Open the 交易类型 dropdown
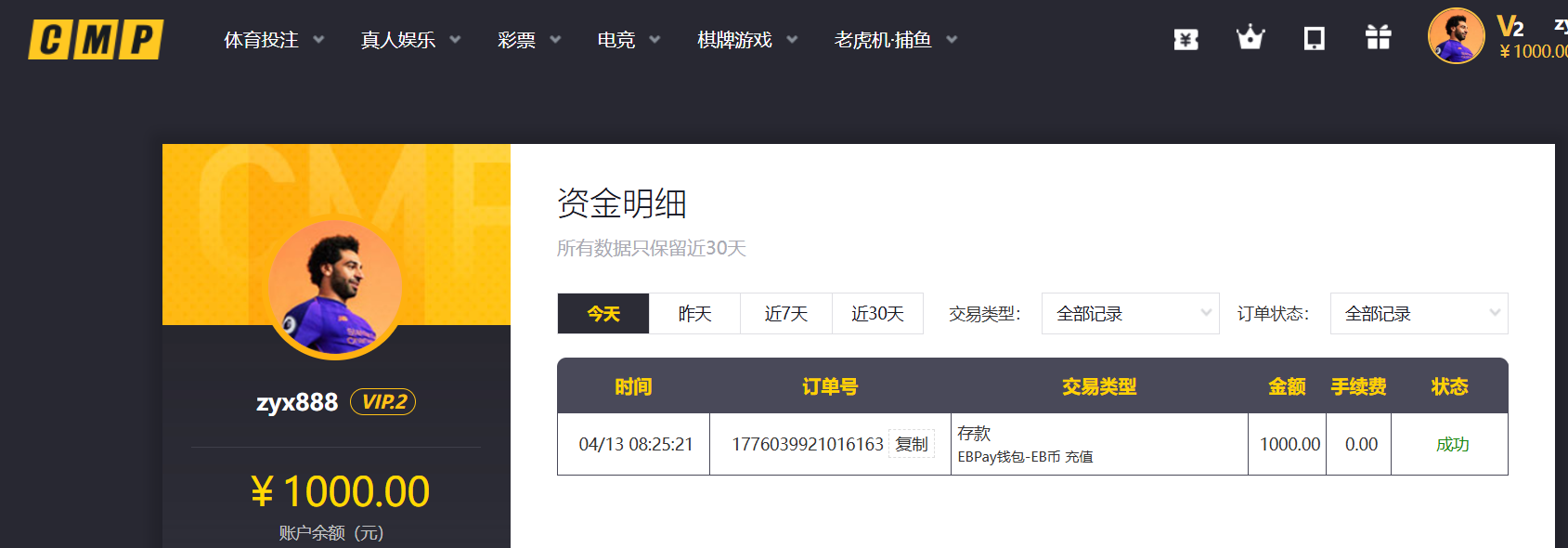 (1130, 314)
